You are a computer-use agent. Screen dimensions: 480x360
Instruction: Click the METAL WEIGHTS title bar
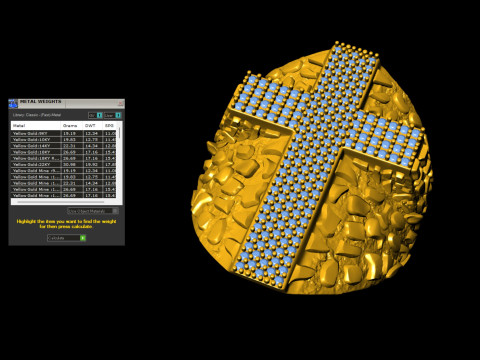(x=67, y=103)
